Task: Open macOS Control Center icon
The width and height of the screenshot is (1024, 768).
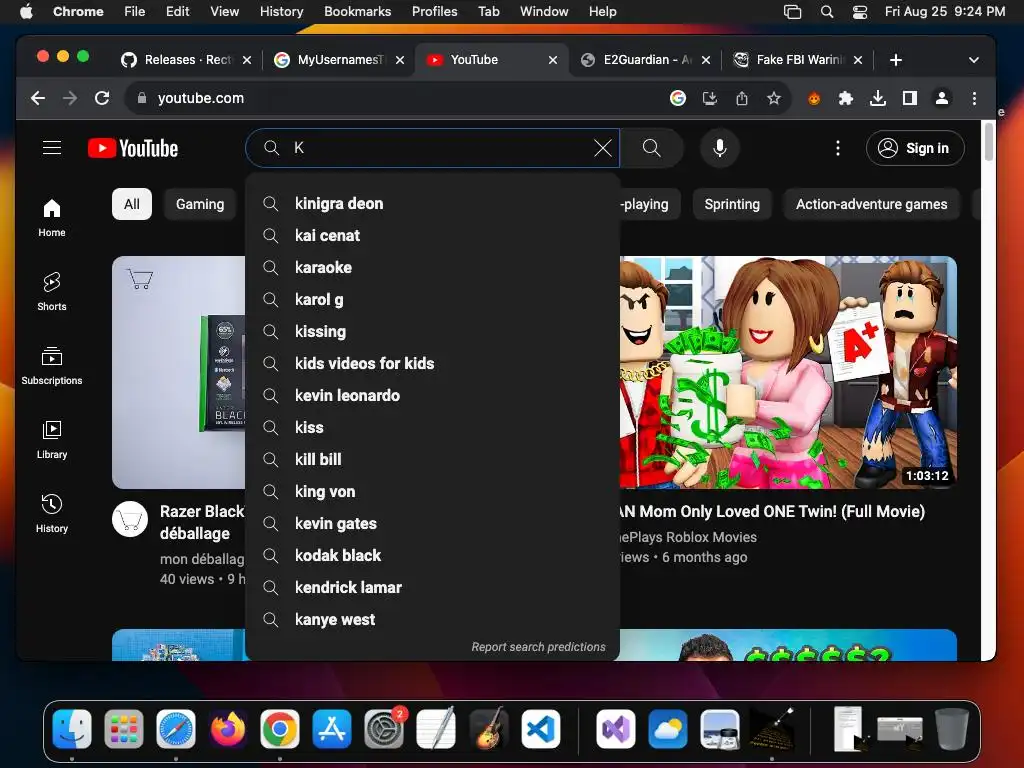Action: (x=860, y=12)
